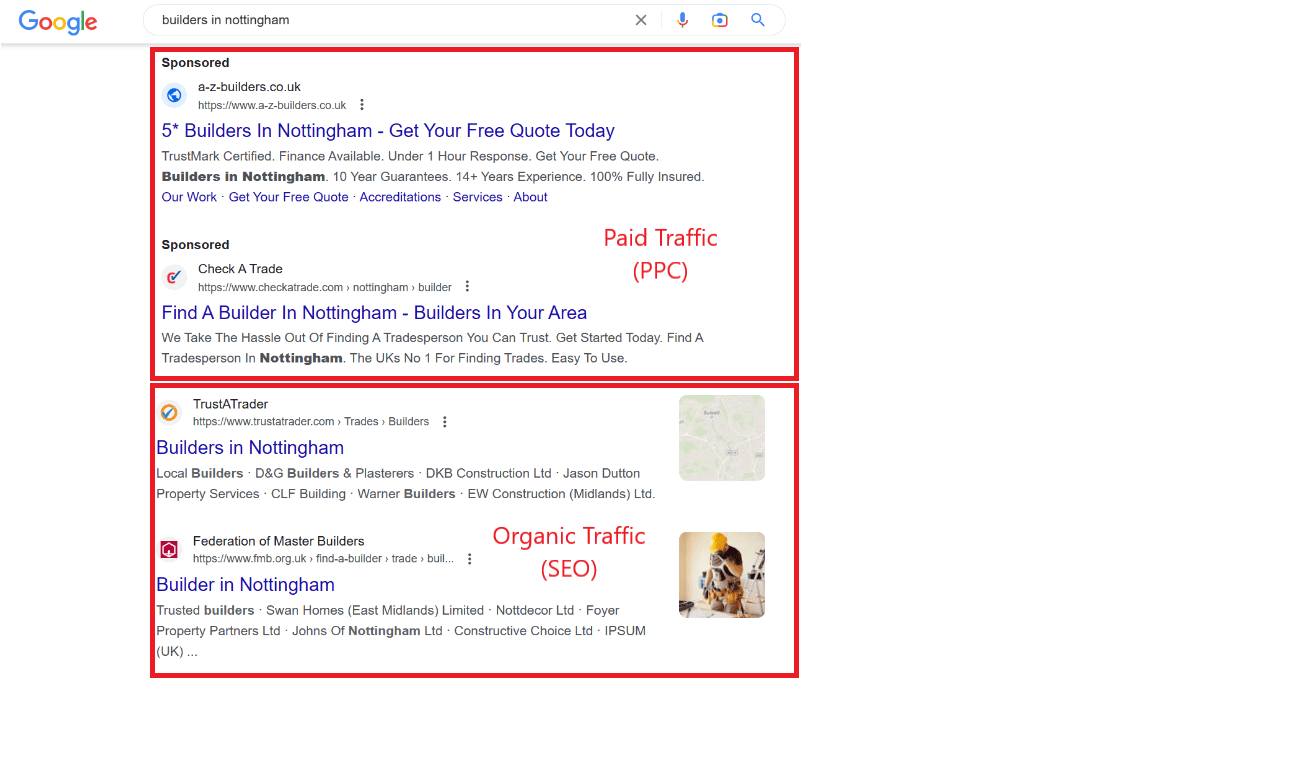Follow the 'Accreditations' sitelink
The width and height of the screenshot is (1291, 768).
pos(400,197)
